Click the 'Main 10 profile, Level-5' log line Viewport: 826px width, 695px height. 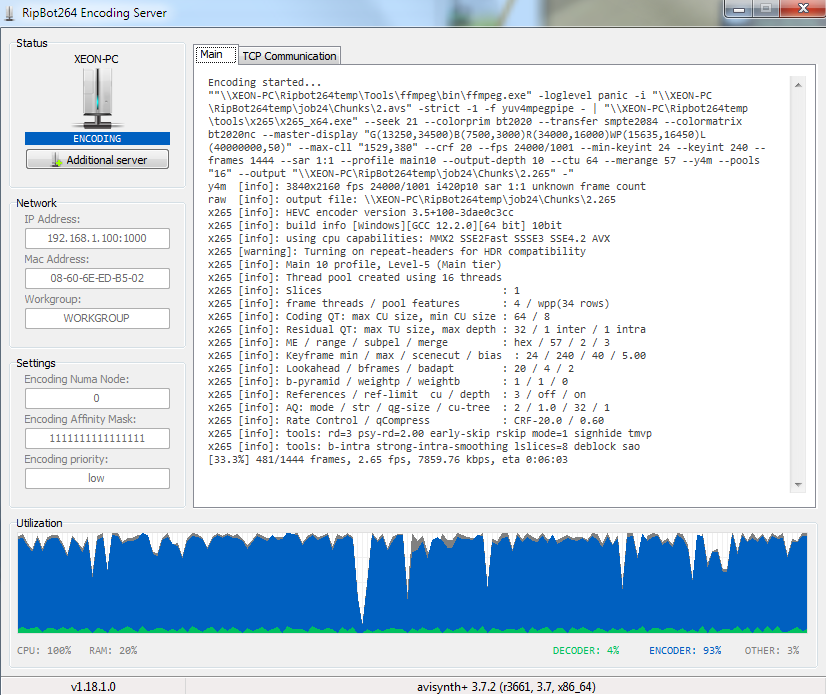355,265
